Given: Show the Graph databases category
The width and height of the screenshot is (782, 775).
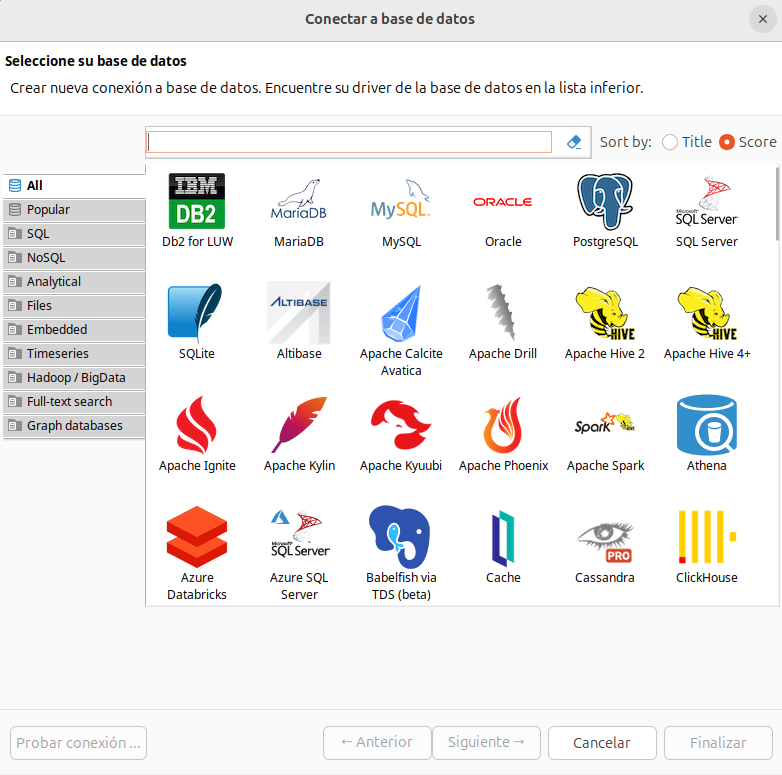Looking at the screenshot, I should (74, 426).
